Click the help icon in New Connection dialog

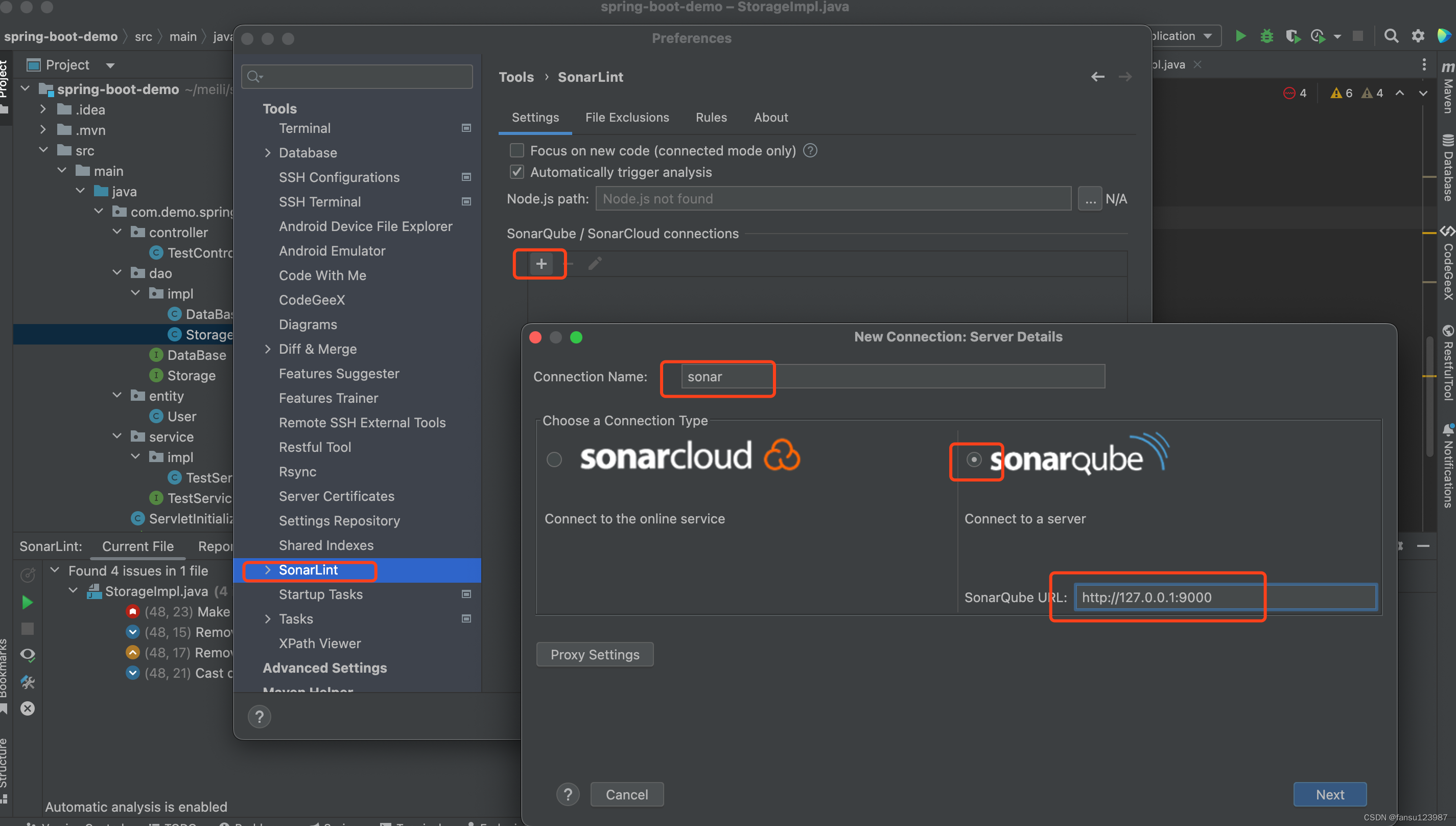coord(568,794)
